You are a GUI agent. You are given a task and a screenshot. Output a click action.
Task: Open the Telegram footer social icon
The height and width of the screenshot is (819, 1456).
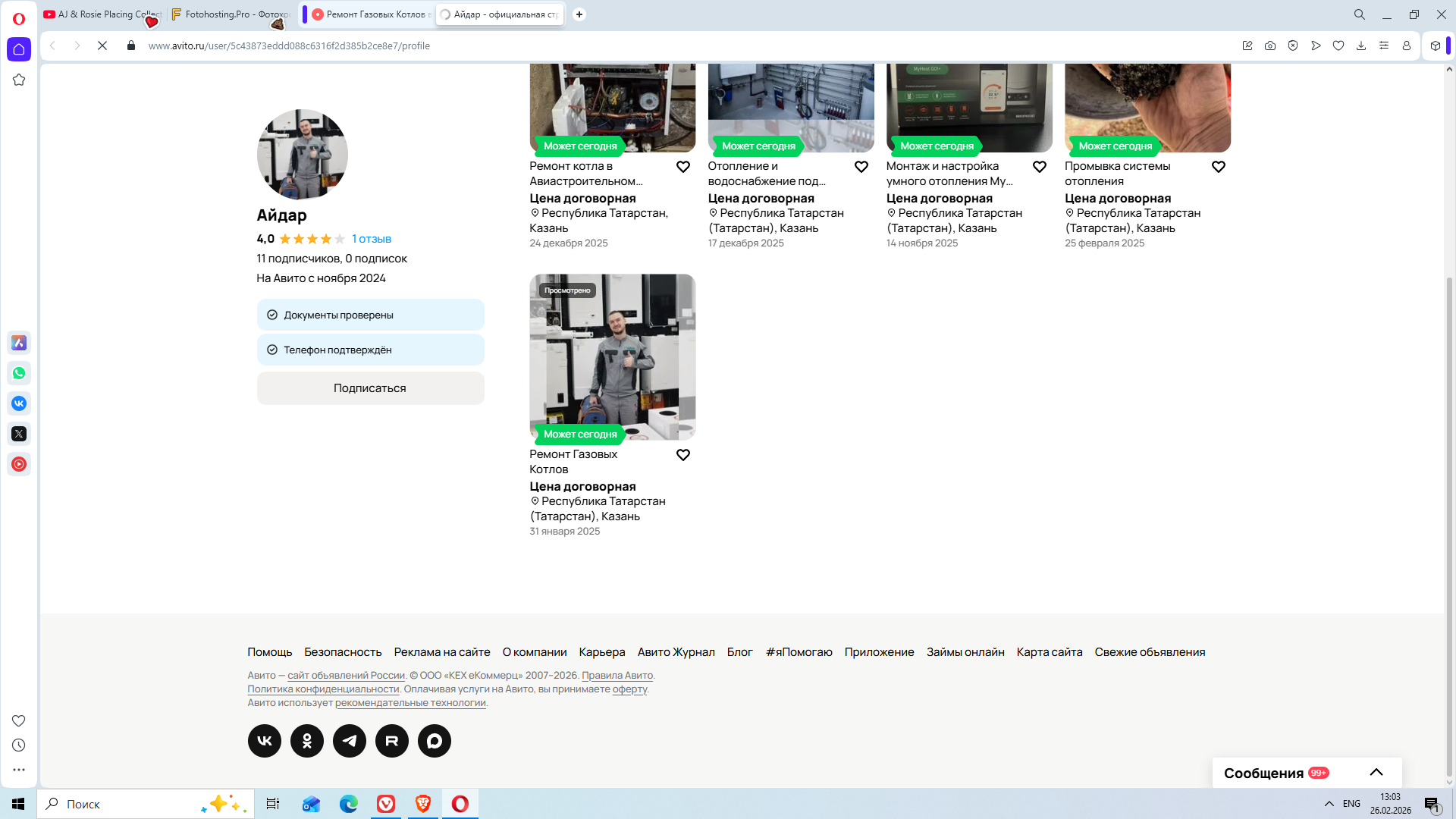(350, 741)
